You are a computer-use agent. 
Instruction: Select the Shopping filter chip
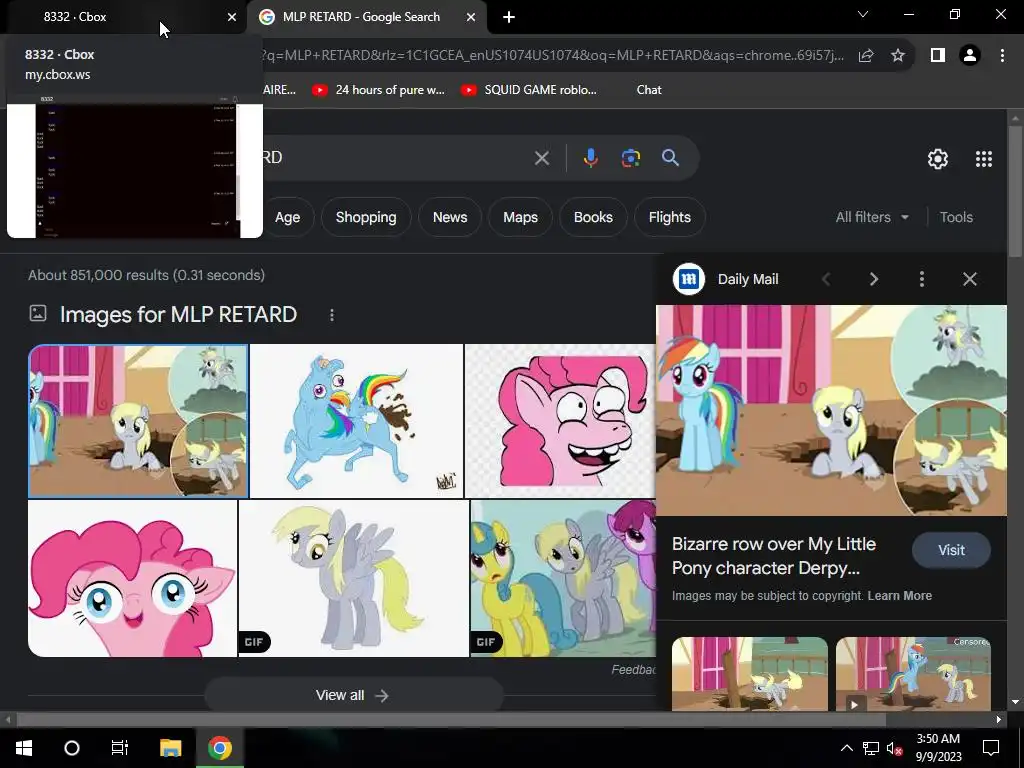(x=366, y=217)
